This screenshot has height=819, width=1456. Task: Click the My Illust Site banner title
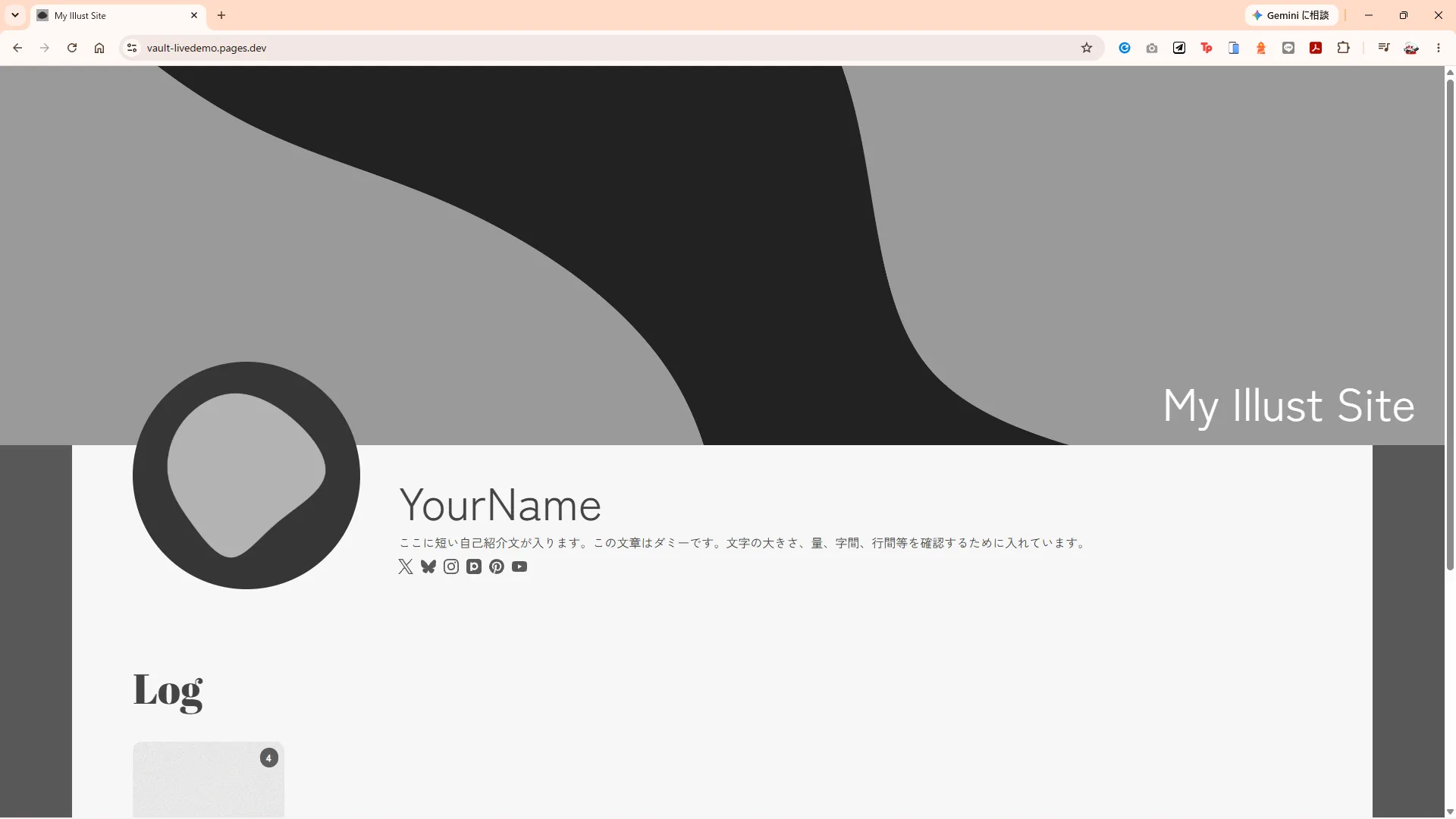pyautogui.click(x=1288, y=406)
